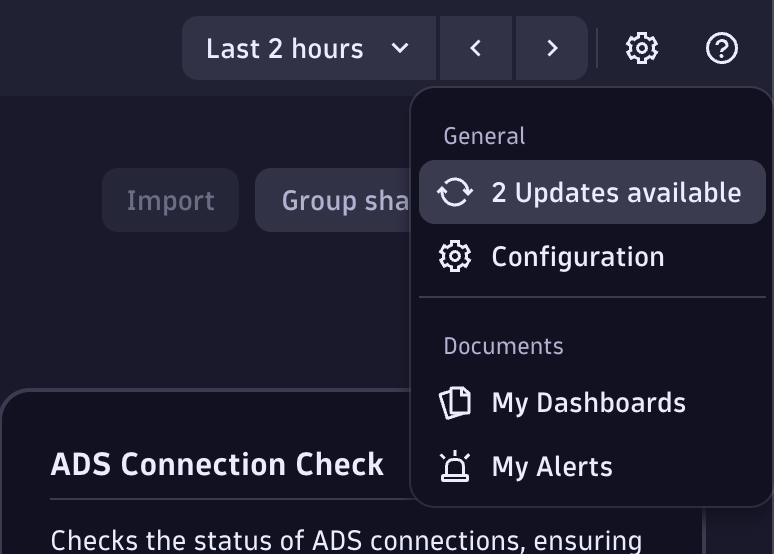Click the sync arrows icon beside Updates available
Image resolution: width=774 pixels, height=554 pixels.
tap(455, 192)
